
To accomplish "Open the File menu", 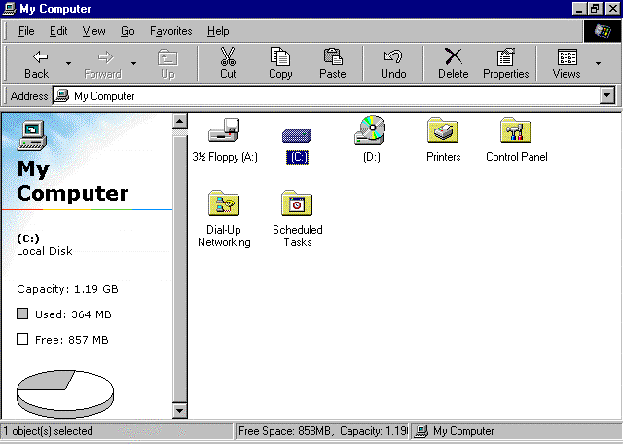I will [26, 31].
